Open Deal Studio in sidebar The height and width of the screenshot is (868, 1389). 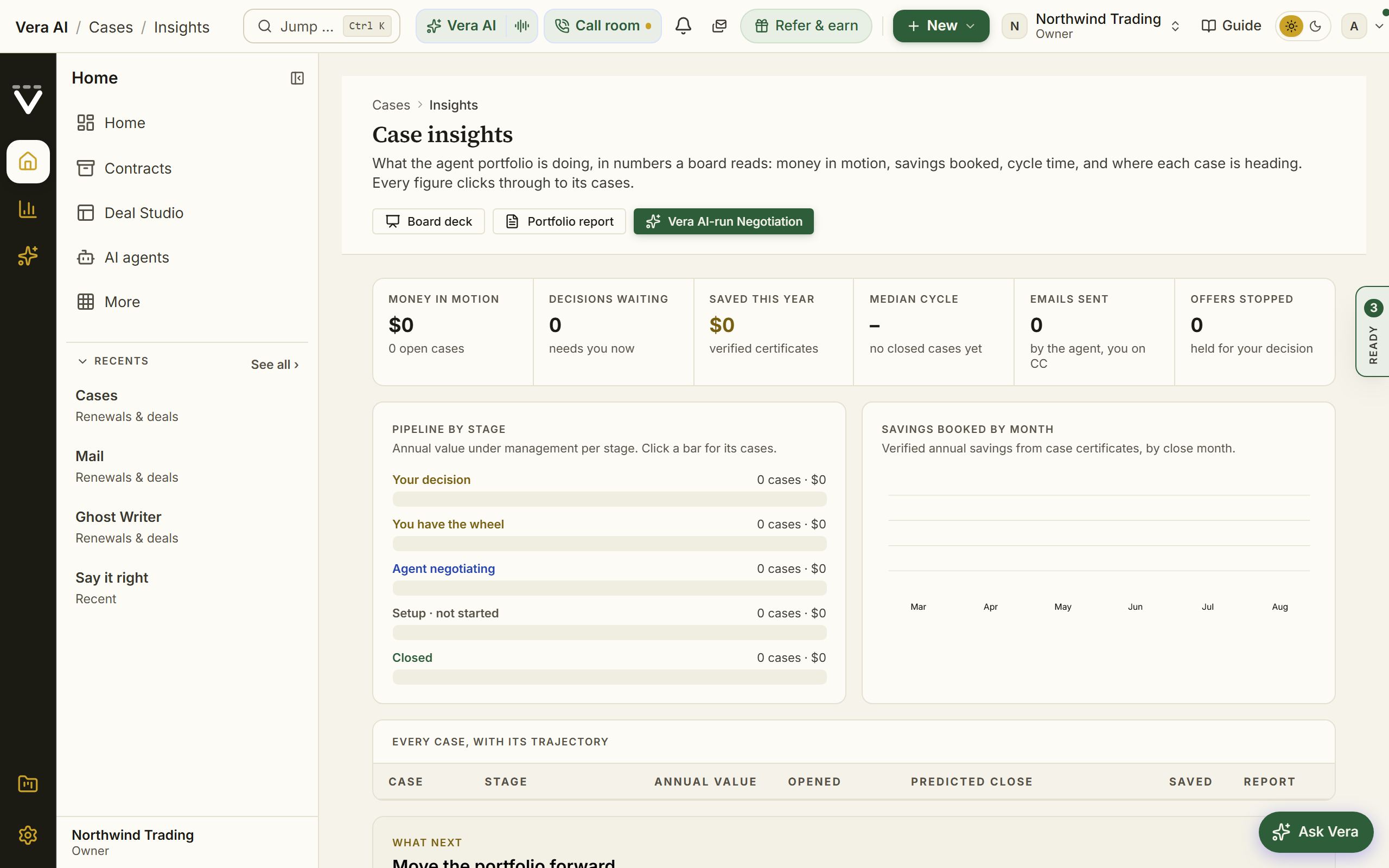(x=187, y=213)
